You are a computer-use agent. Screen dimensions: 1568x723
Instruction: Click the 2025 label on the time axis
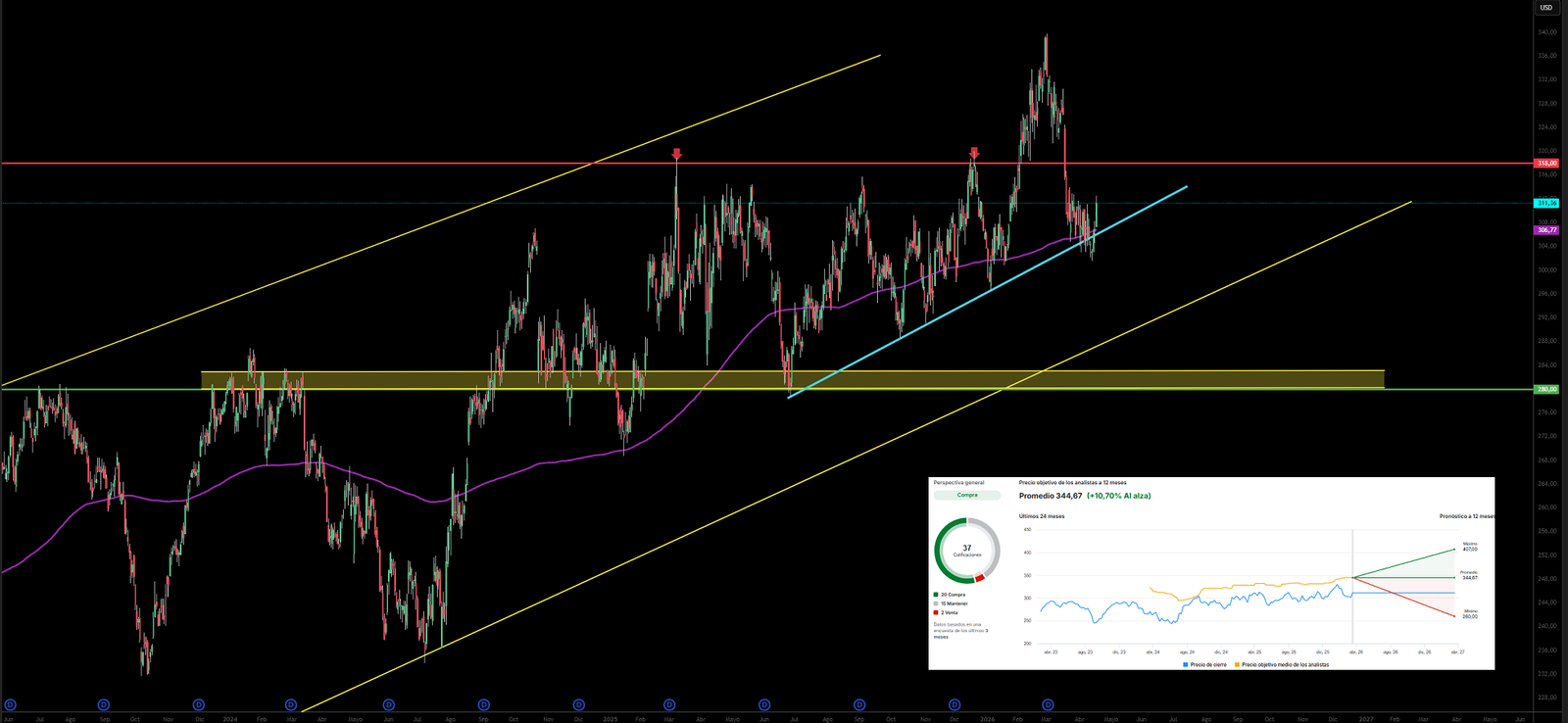610,719
